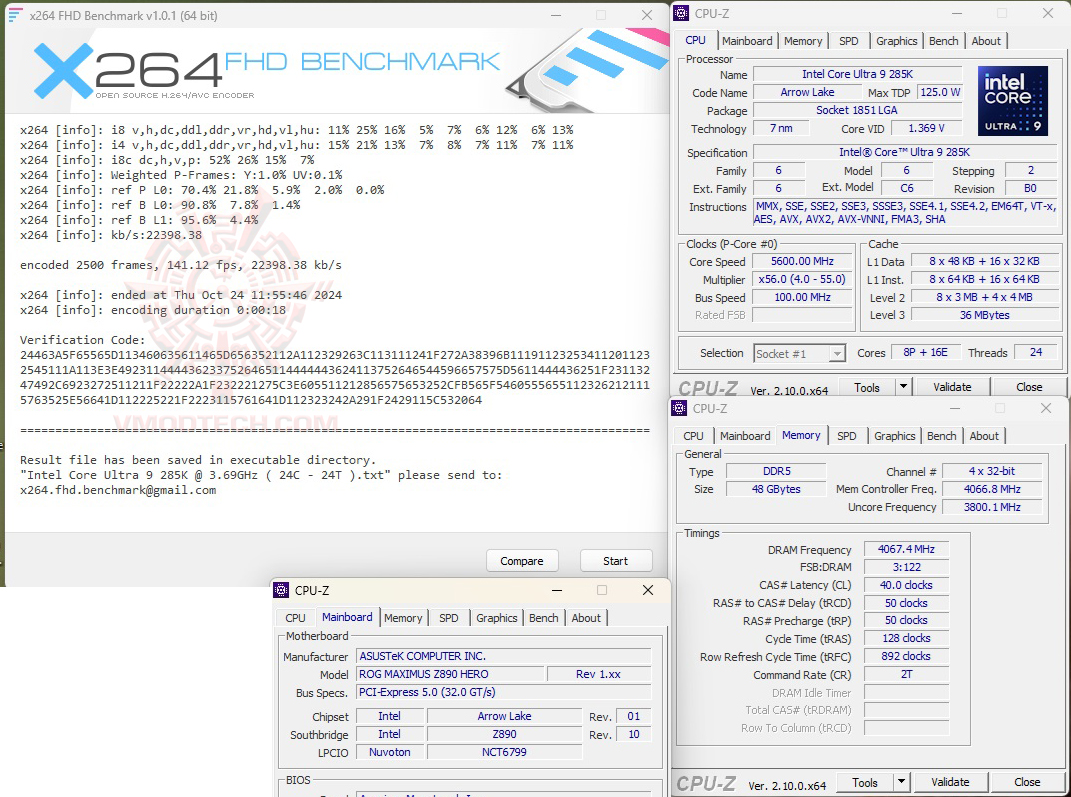Click the memory Size value 48 GBytes
This screenshot has height=797, width=1071.
[x=776, y=489]
